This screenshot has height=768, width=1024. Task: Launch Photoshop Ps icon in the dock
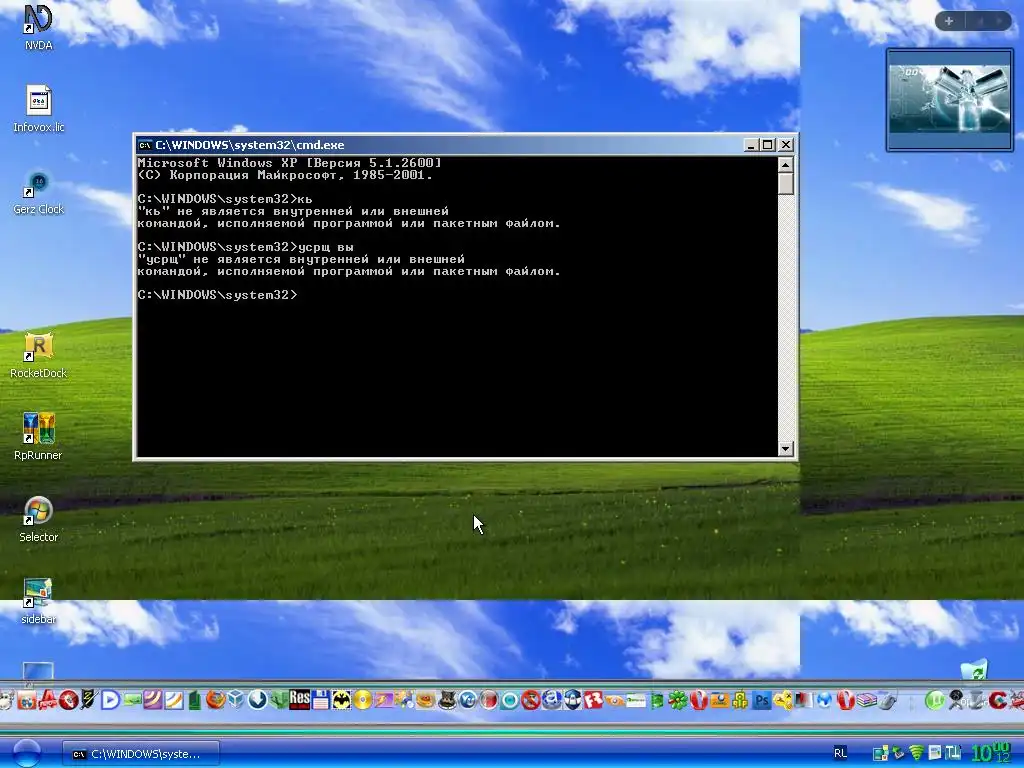761,700
